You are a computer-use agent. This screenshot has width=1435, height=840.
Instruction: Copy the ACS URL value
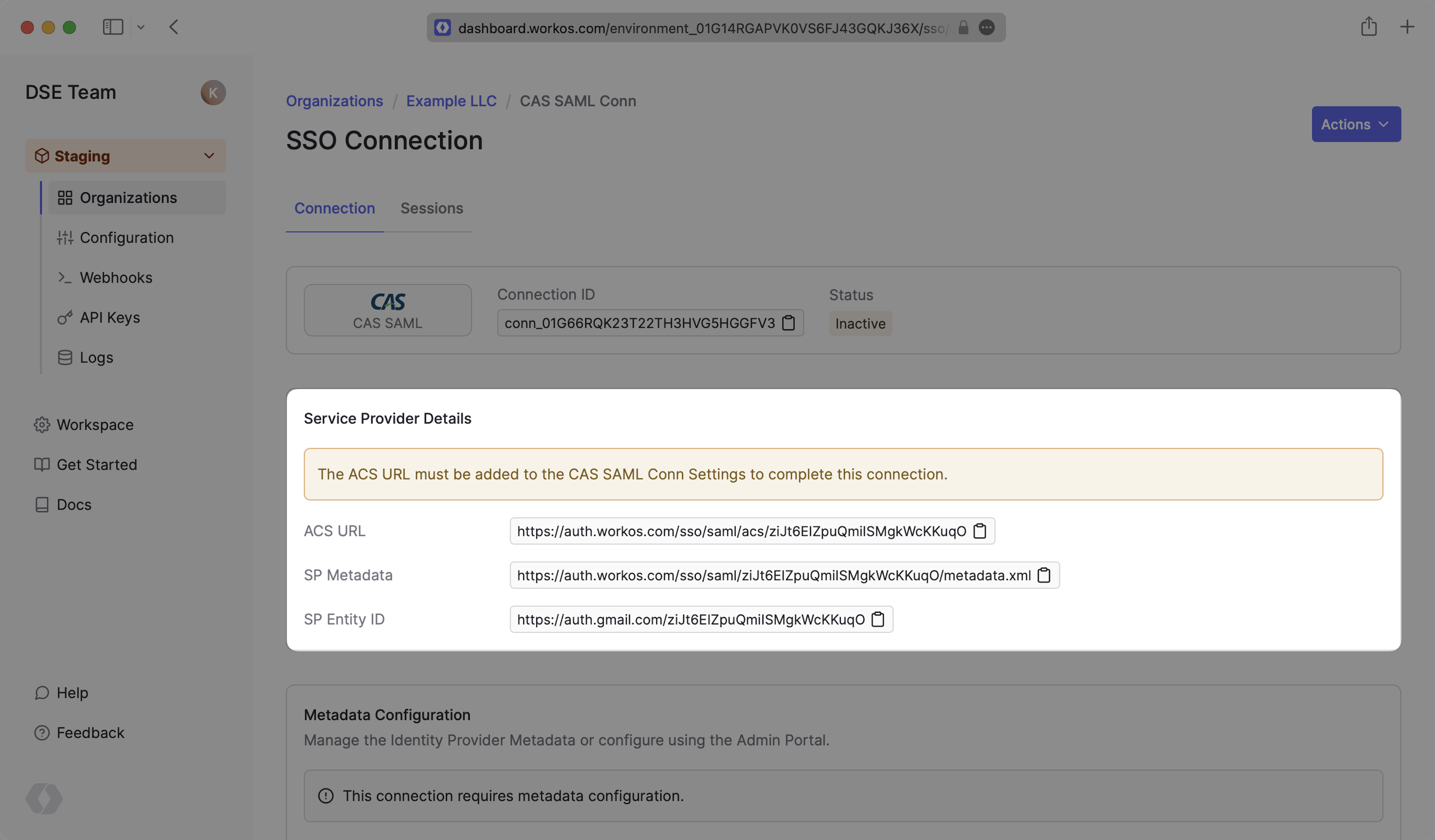[x=979, y=531]
